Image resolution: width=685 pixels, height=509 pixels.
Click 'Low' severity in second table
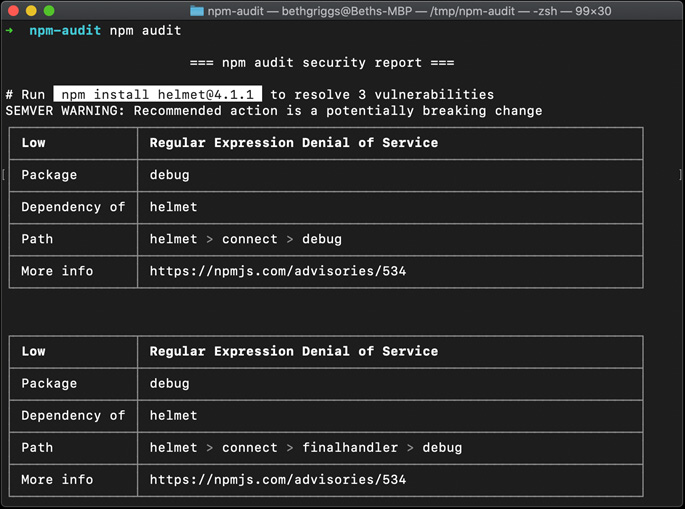[x=33, y=351]
